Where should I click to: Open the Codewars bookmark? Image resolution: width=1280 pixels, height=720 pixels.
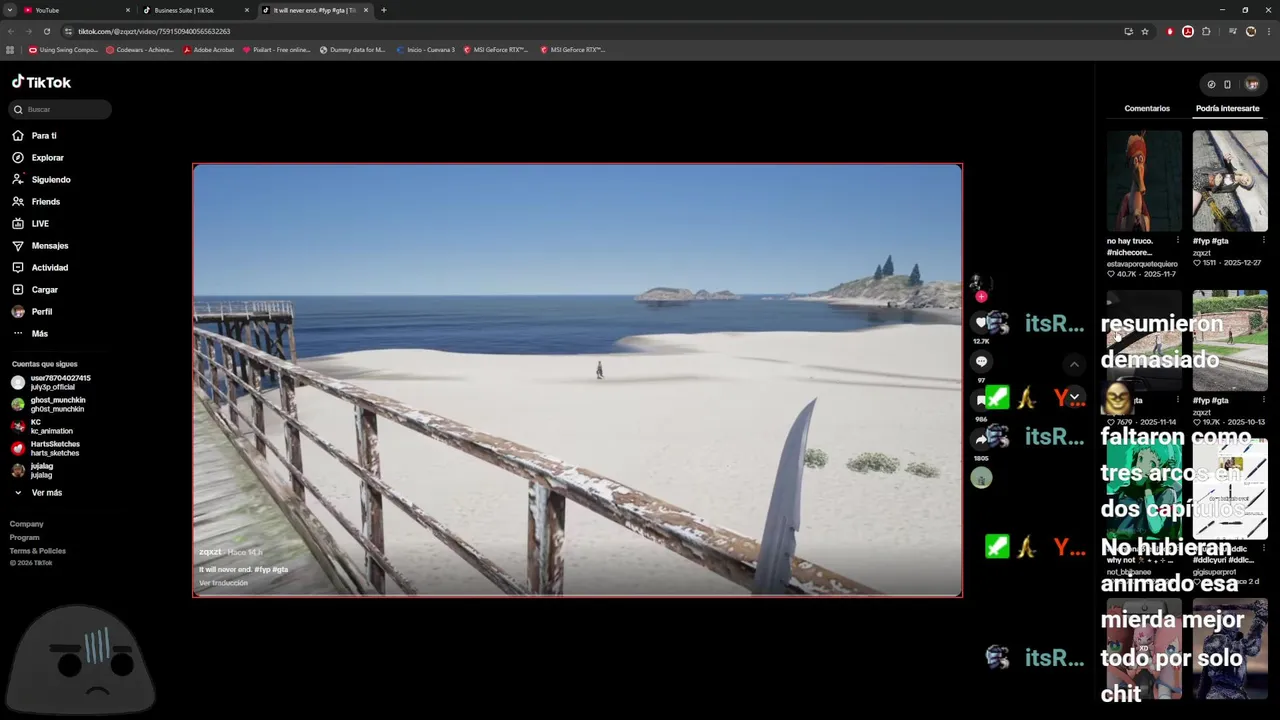139,49
